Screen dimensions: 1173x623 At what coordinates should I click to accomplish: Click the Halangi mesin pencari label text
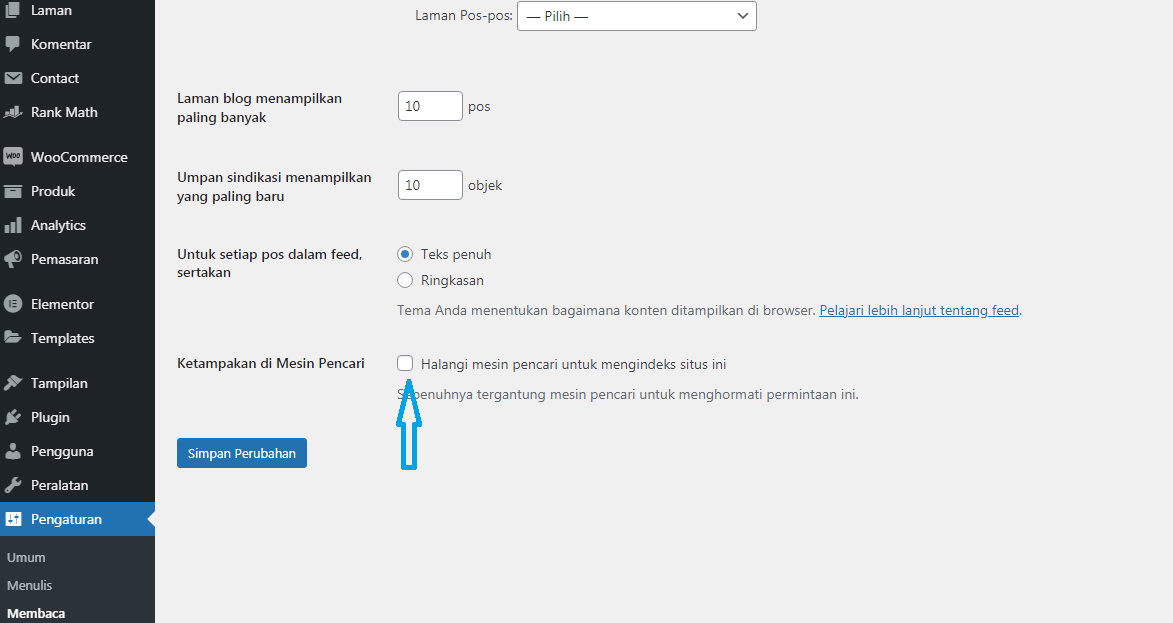(573, 364)
